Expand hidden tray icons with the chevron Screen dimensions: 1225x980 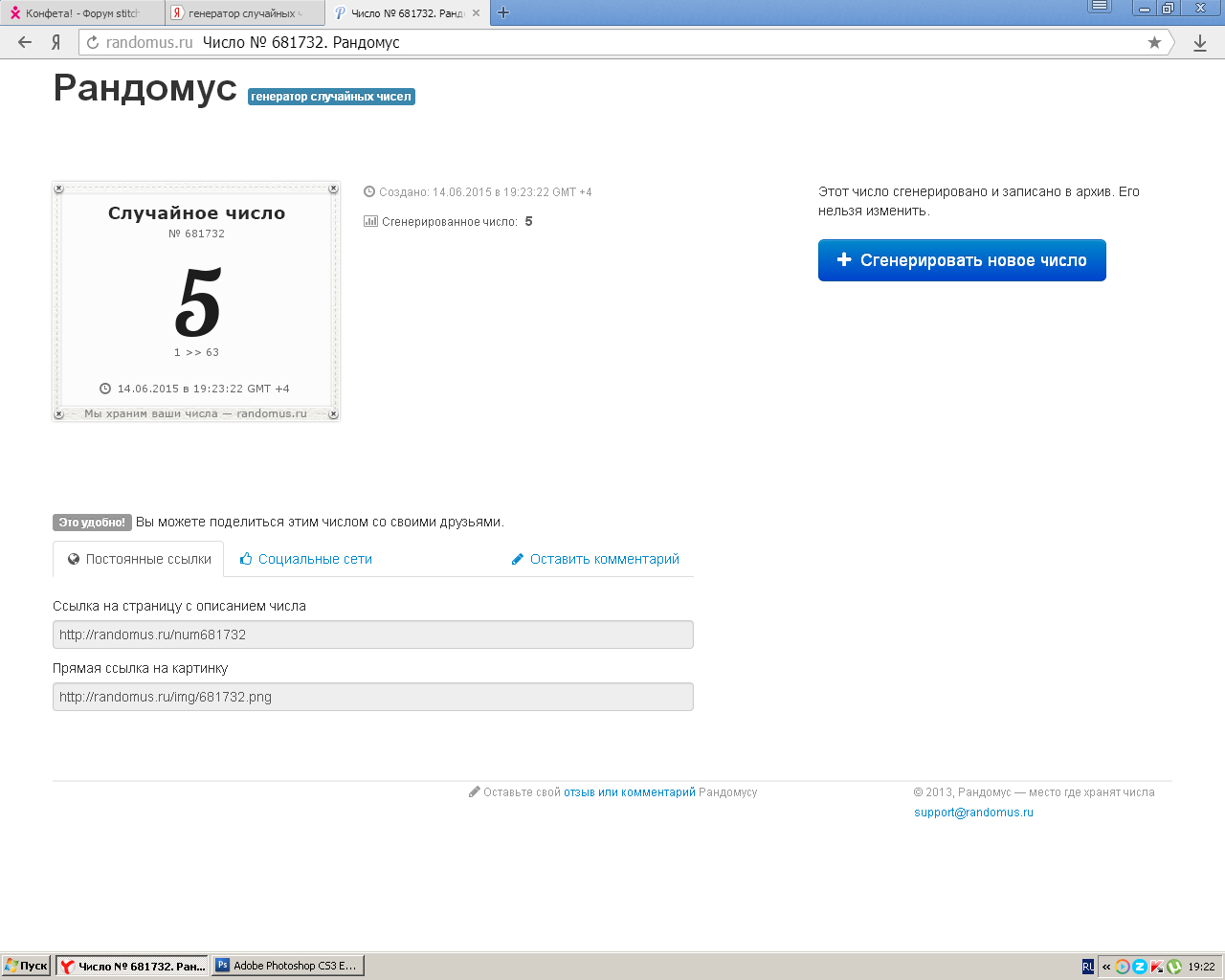(x=1106, y=967)
